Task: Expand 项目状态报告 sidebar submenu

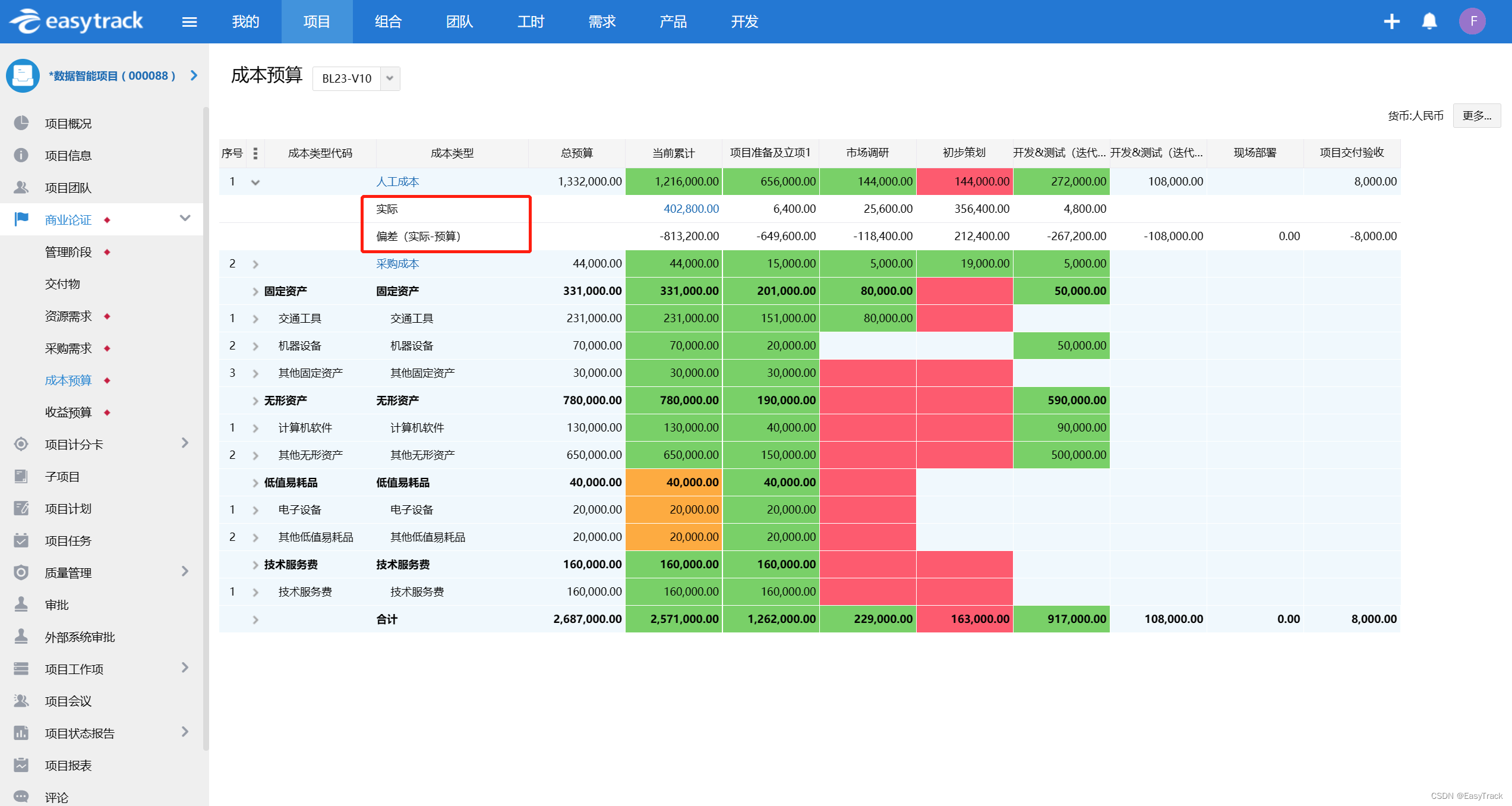Action: (x=185, y=732)
